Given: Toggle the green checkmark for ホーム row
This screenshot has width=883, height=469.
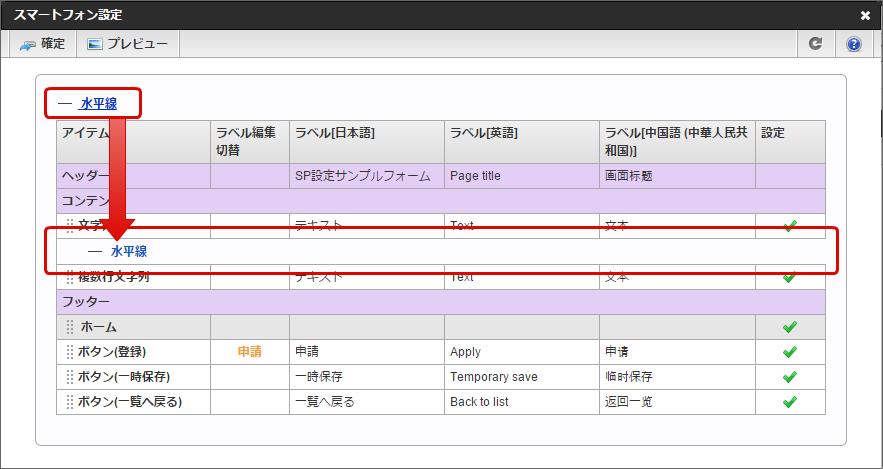Looking at the screenshot, I should pyautogui.click(x=789, y=327).
